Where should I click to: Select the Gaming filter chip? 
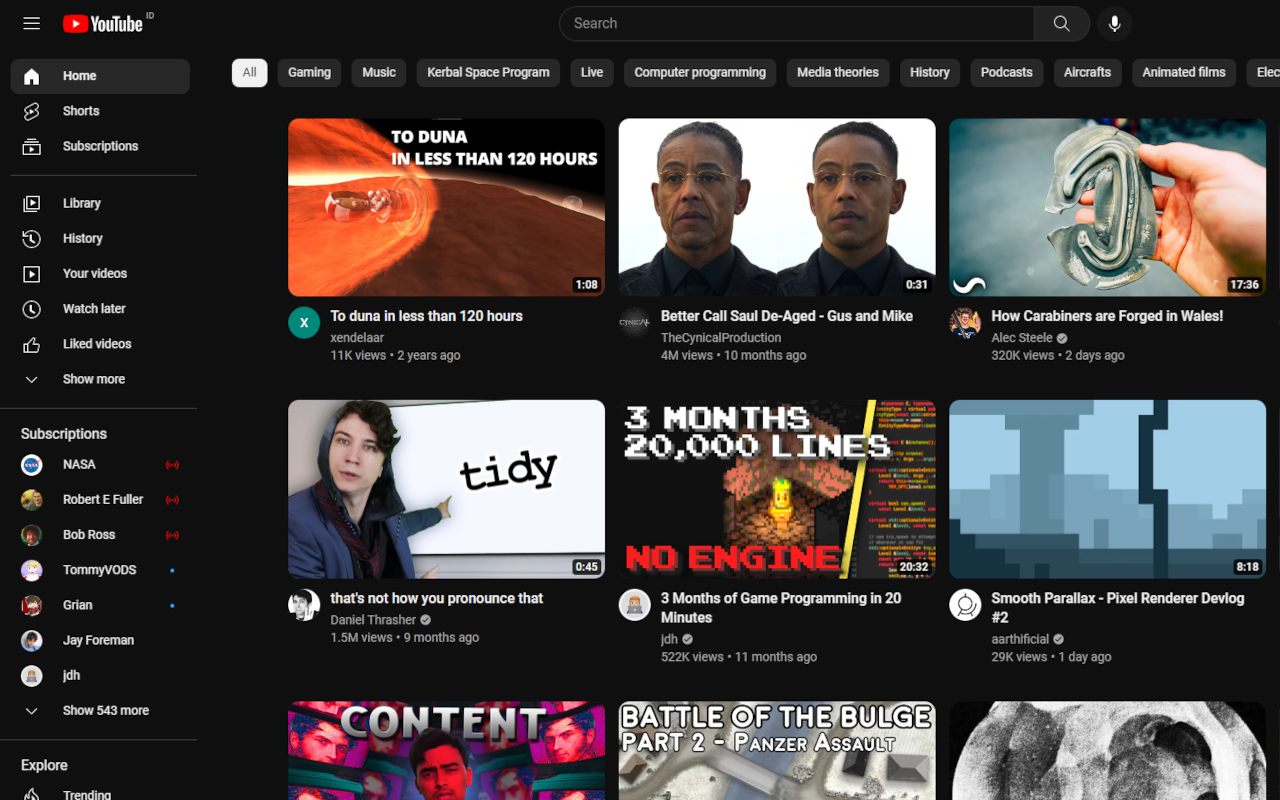(x=309, y=73)
